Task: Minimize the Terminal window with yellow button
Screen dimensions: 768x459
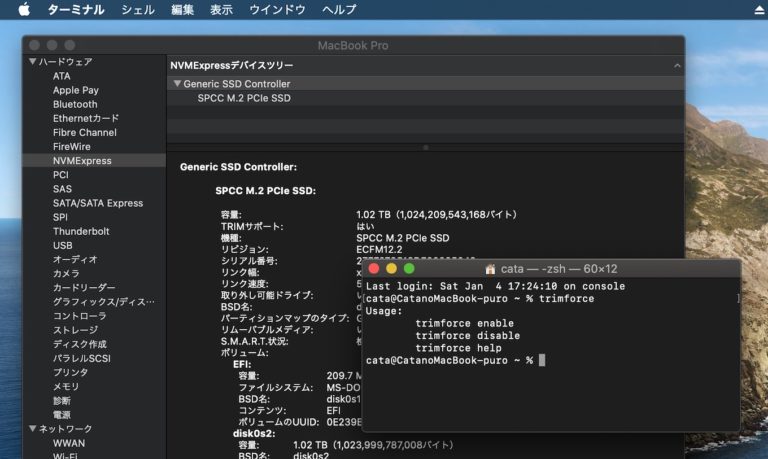Action: coord(392,269)
